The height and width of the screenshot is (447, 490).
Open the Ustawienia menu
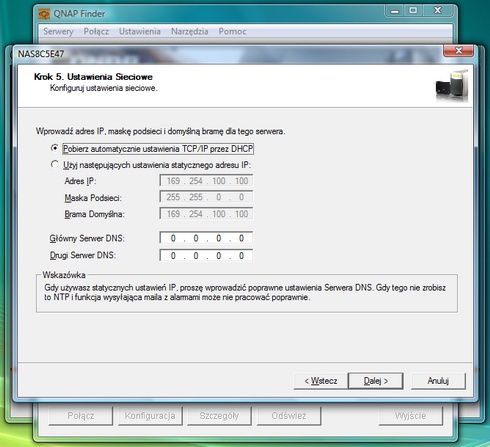click(140, 32)
